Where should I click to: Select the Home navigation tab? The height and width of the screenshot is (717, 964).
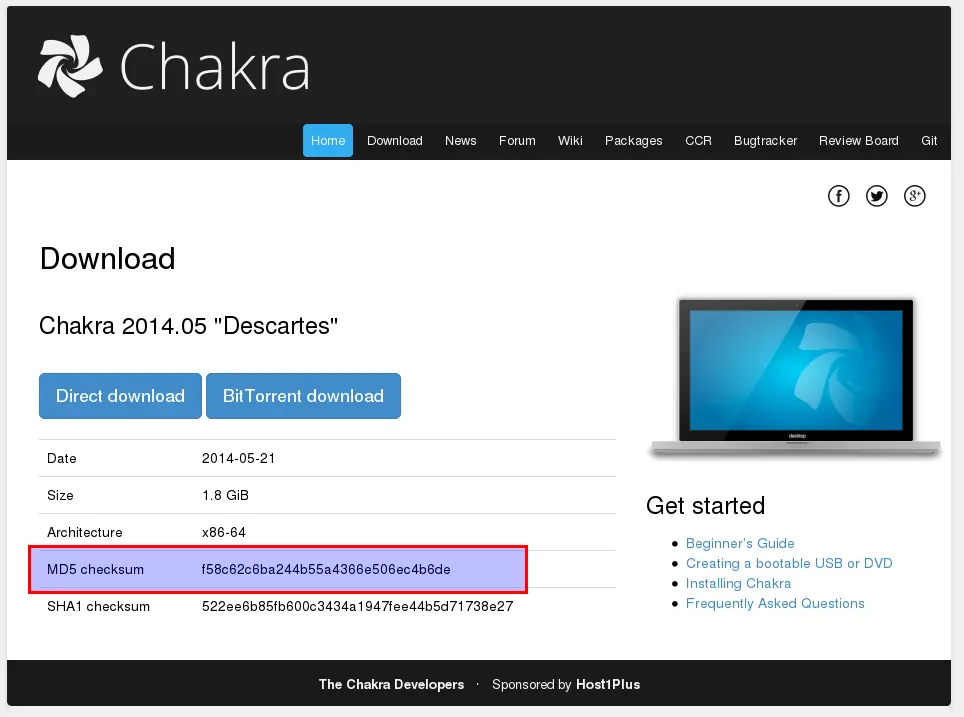click(328, 141)
